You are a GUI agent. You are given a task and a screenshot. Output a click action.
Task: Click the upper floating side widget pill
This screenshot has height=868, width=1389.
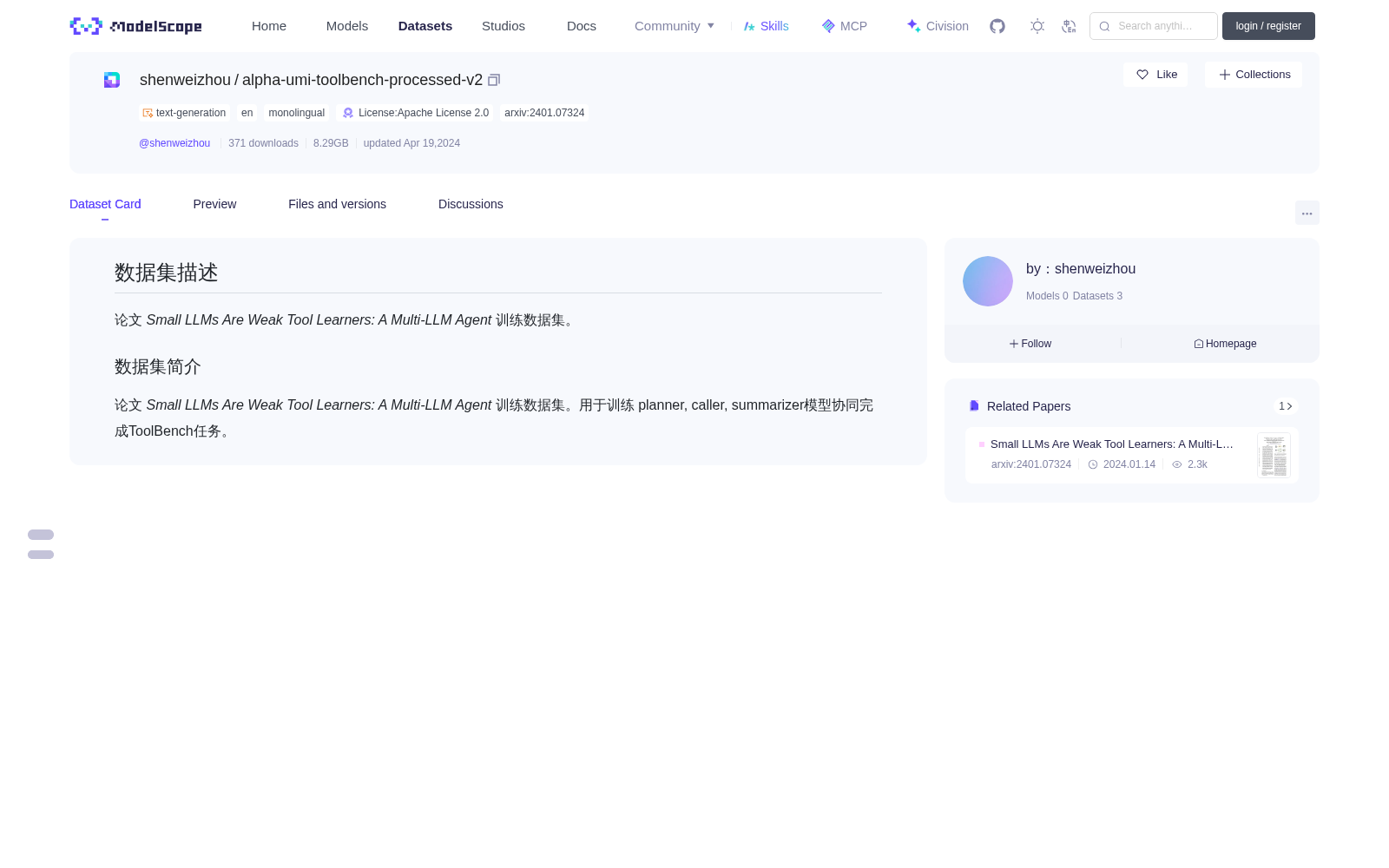pos(41,535)
